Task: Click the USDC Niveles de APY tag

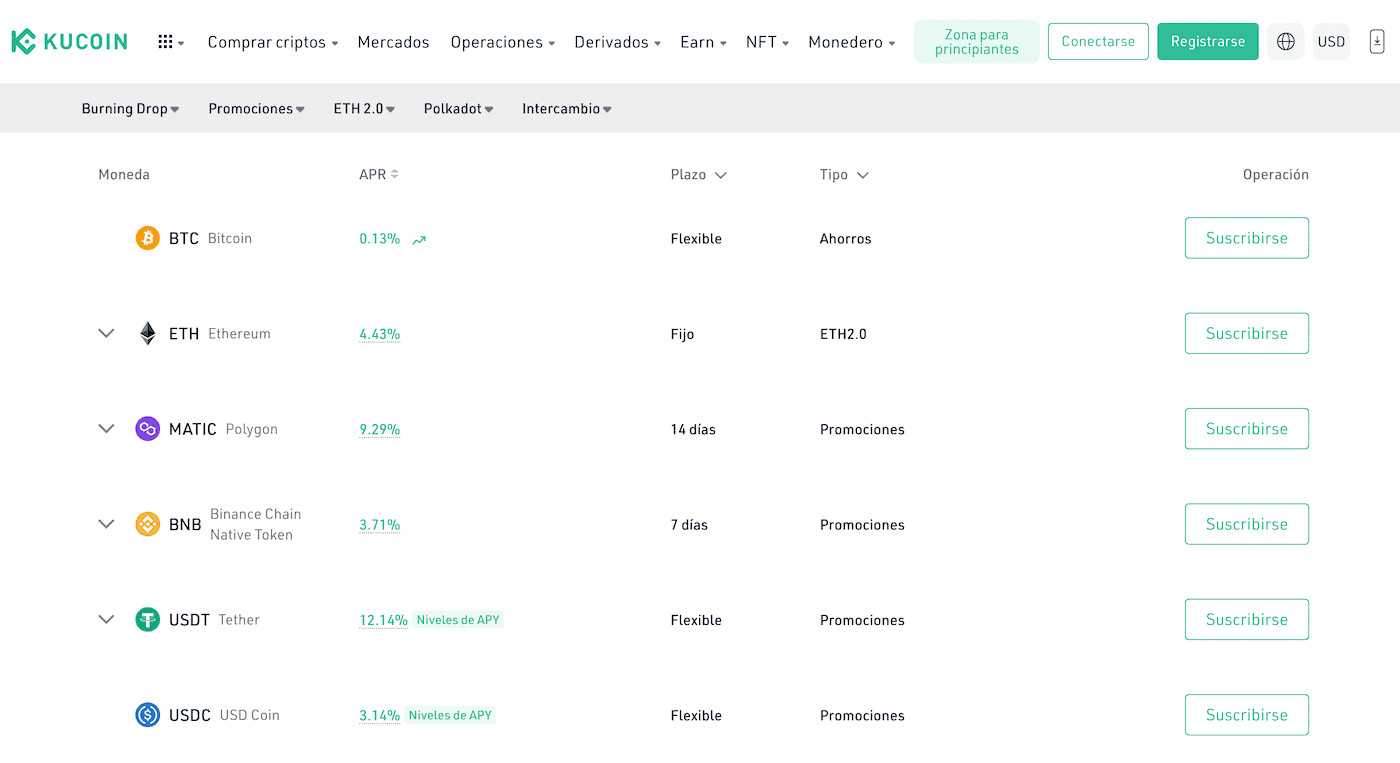Action: point(450,715)
